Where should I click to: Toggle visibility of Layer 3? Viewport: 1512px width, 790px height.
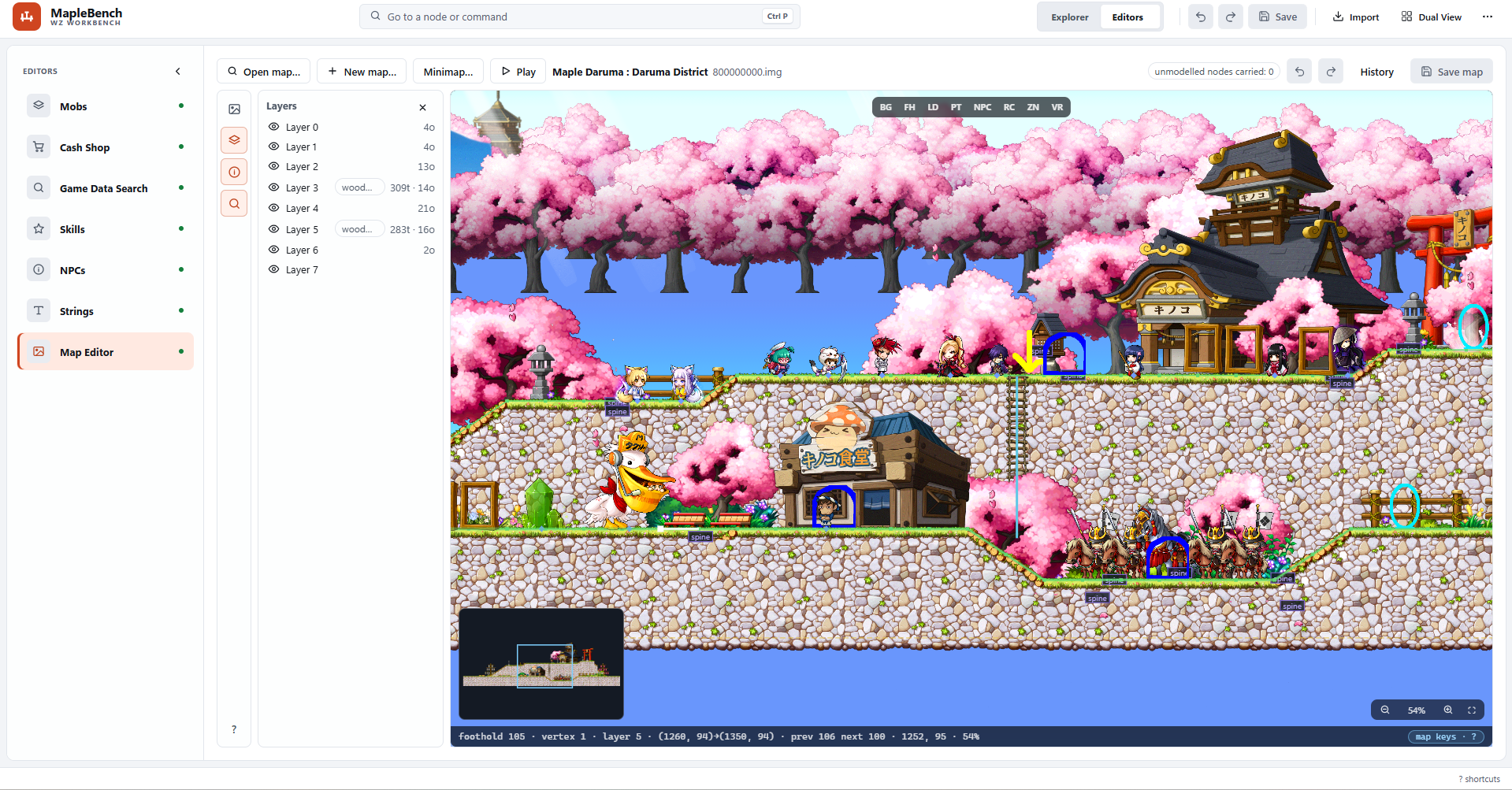[x=274, y=187]
